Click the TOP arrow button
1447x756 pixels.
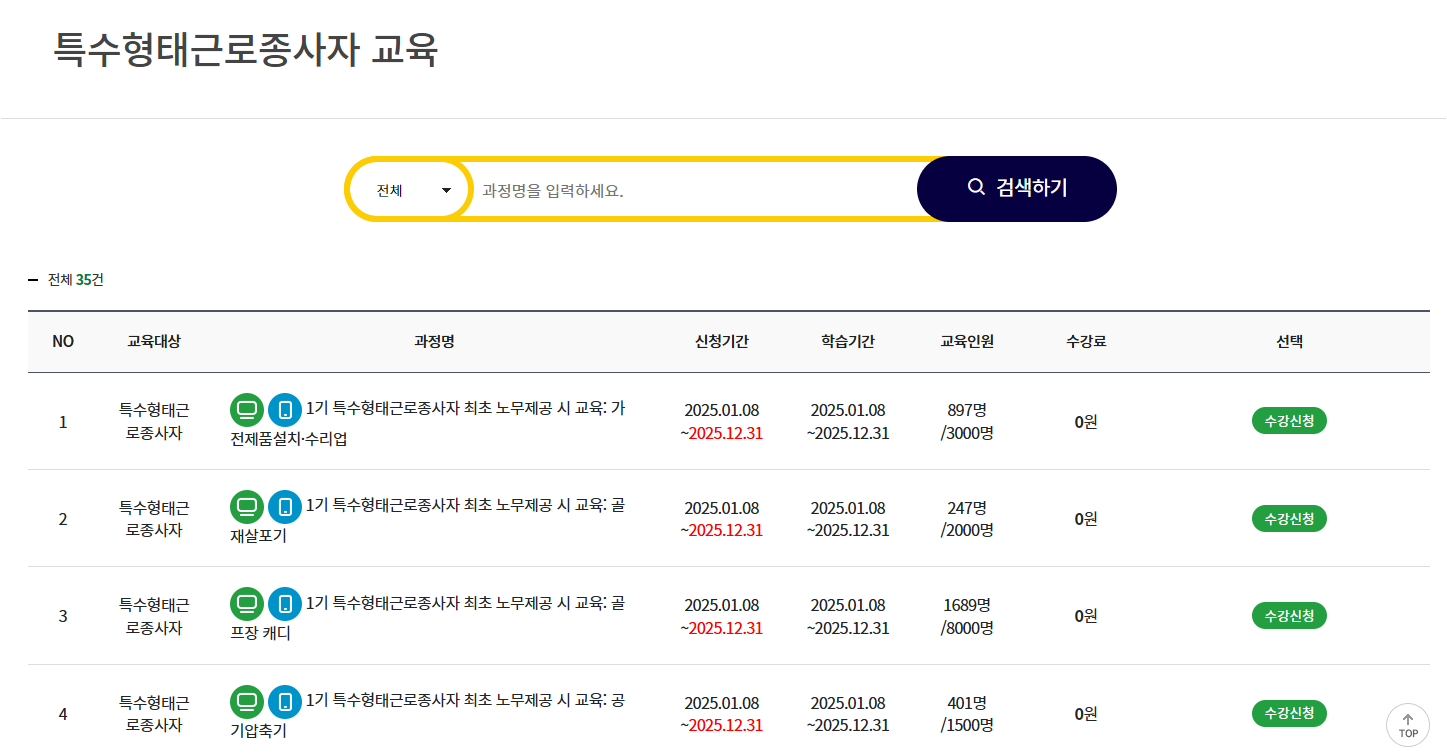point(1408,725)
